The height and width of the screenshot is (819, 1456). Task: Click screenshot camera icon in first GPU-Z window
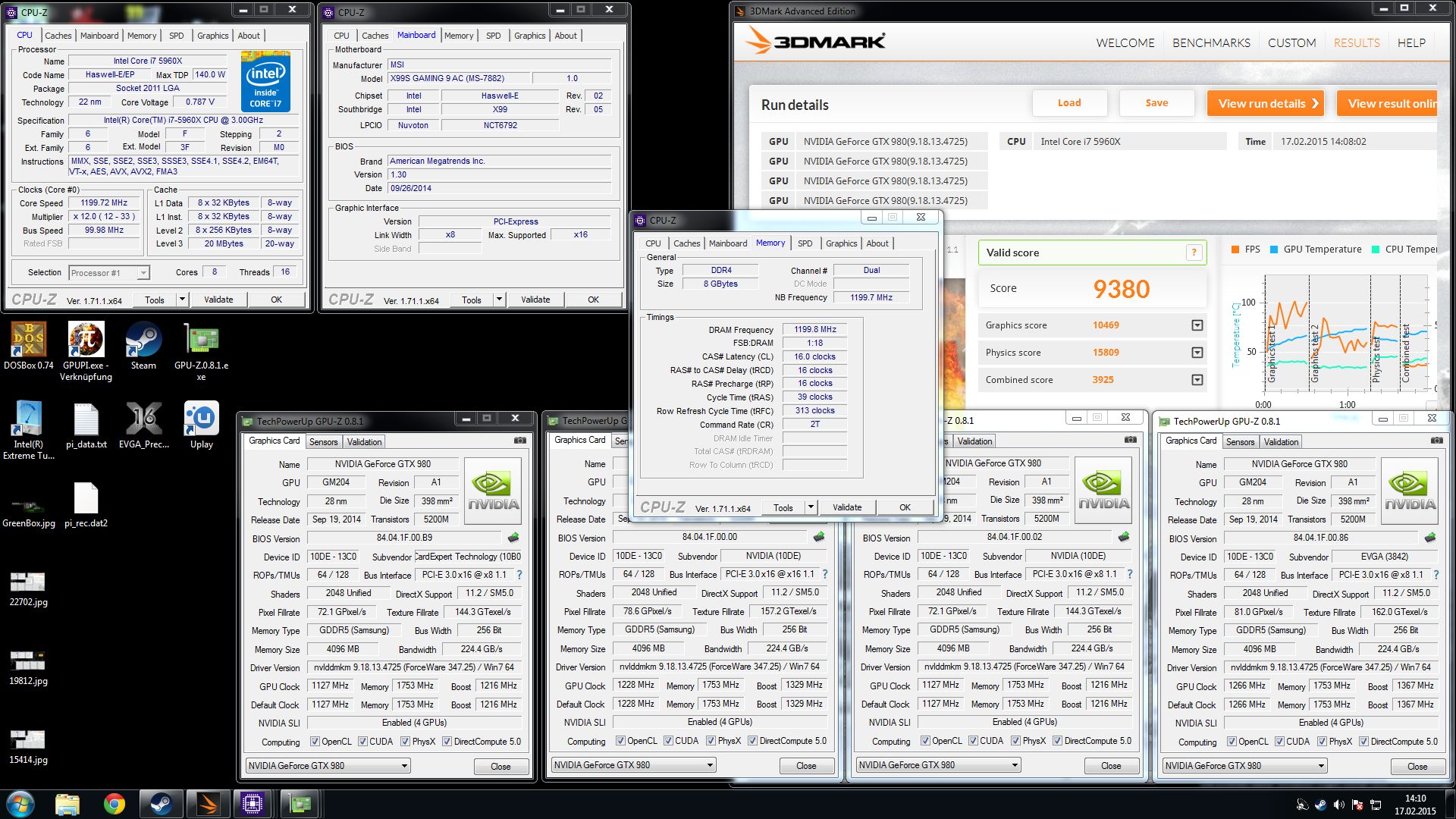519,441
